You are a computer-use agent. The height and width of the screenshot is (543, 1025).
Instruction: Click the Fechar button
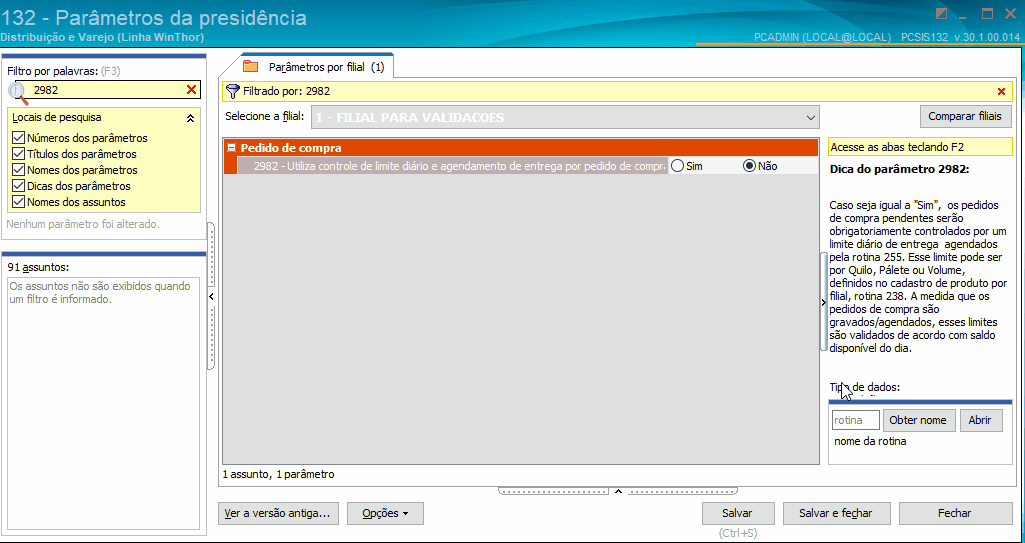click(954, 513)
